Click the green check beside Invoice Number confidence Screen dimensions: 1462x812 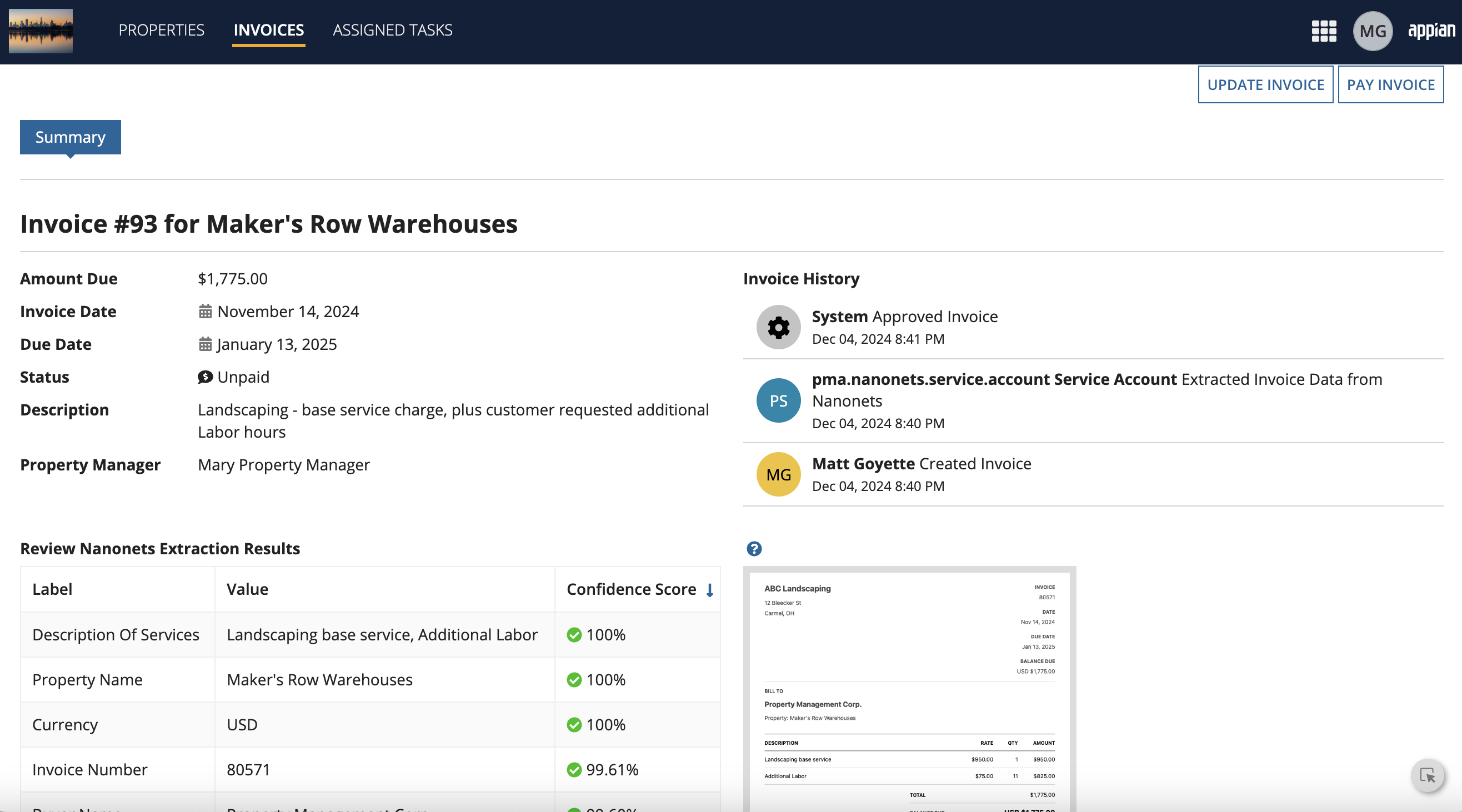574,770
